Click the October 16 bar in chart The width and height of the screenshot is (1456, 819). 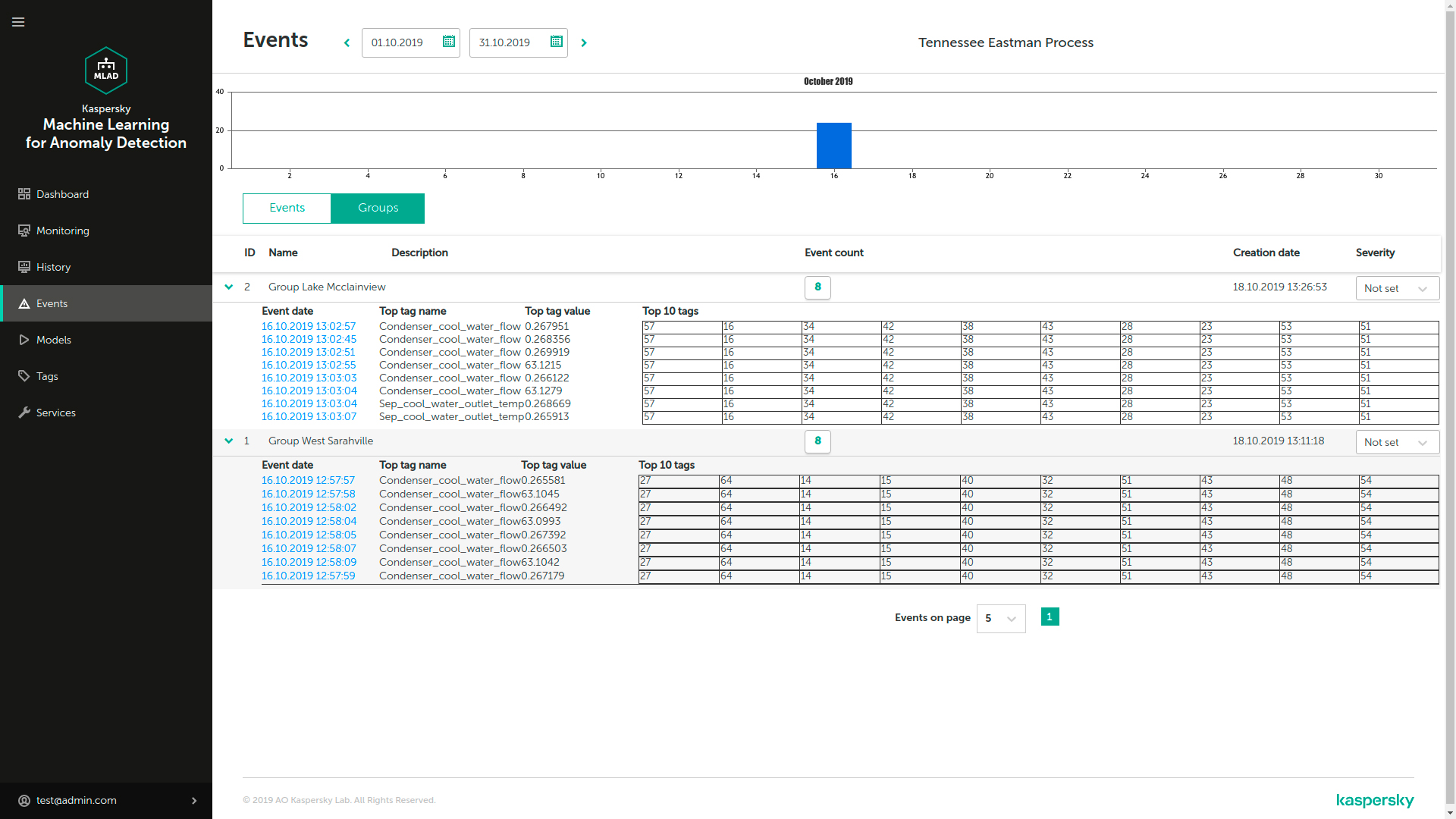pyautogui.click(x=833, y=146)
